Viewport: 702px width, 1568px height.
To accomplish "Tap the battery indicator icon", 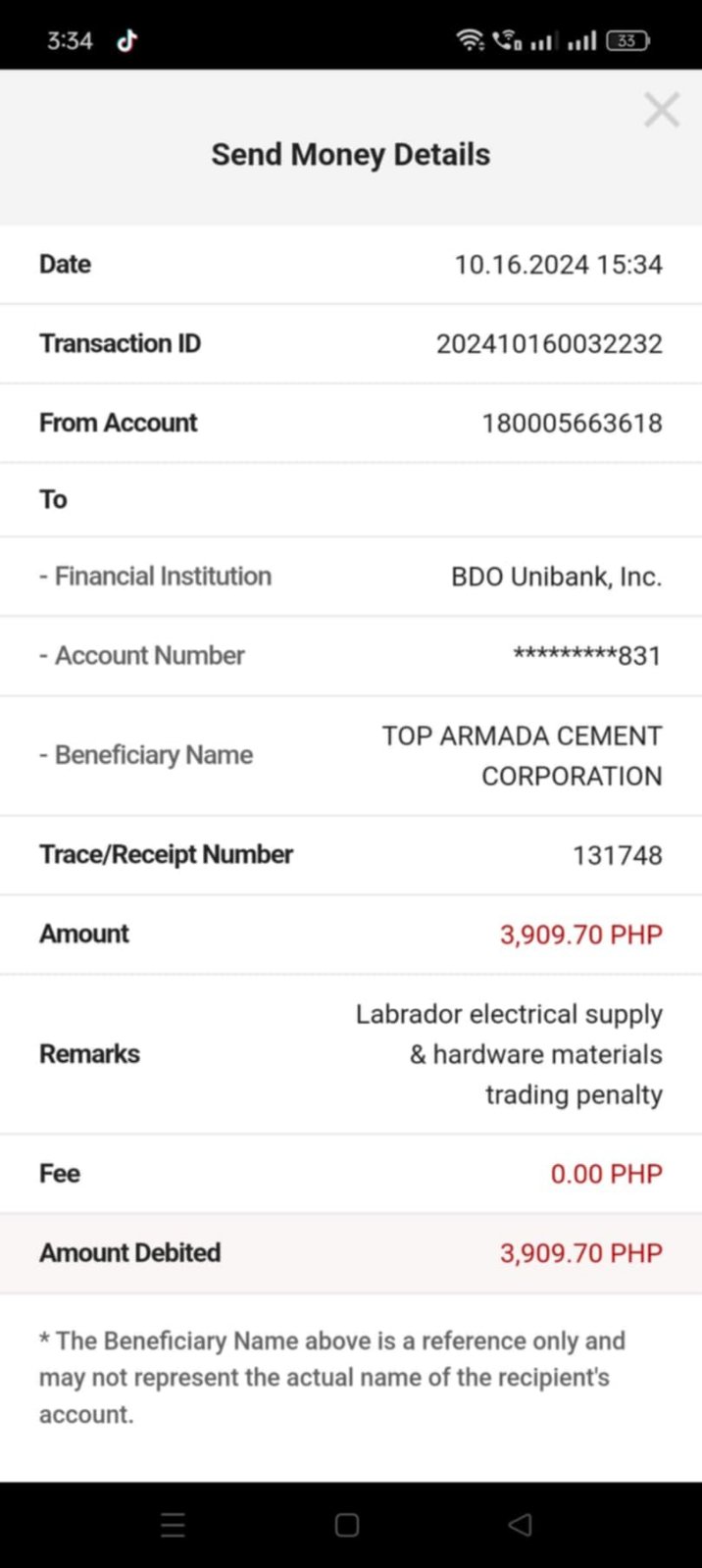I will tap(627, 40).
